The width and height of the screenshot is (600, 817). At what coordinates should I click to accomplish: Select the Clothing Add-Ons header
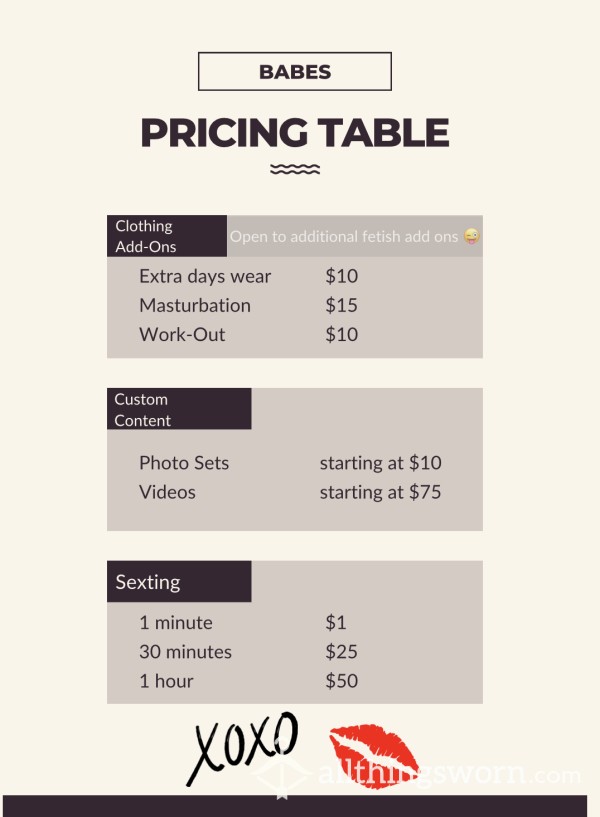pos(167,236)
